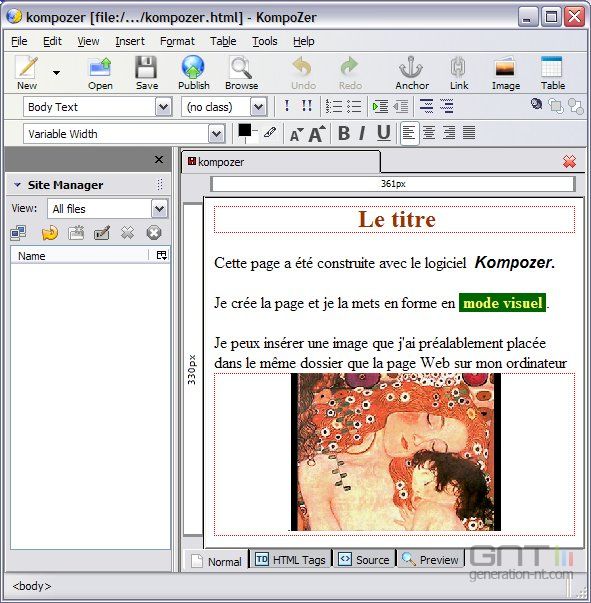This screenshot has height=603, width=591.
Task: Open the Tools menu
Action: click(x=265, y=41)
